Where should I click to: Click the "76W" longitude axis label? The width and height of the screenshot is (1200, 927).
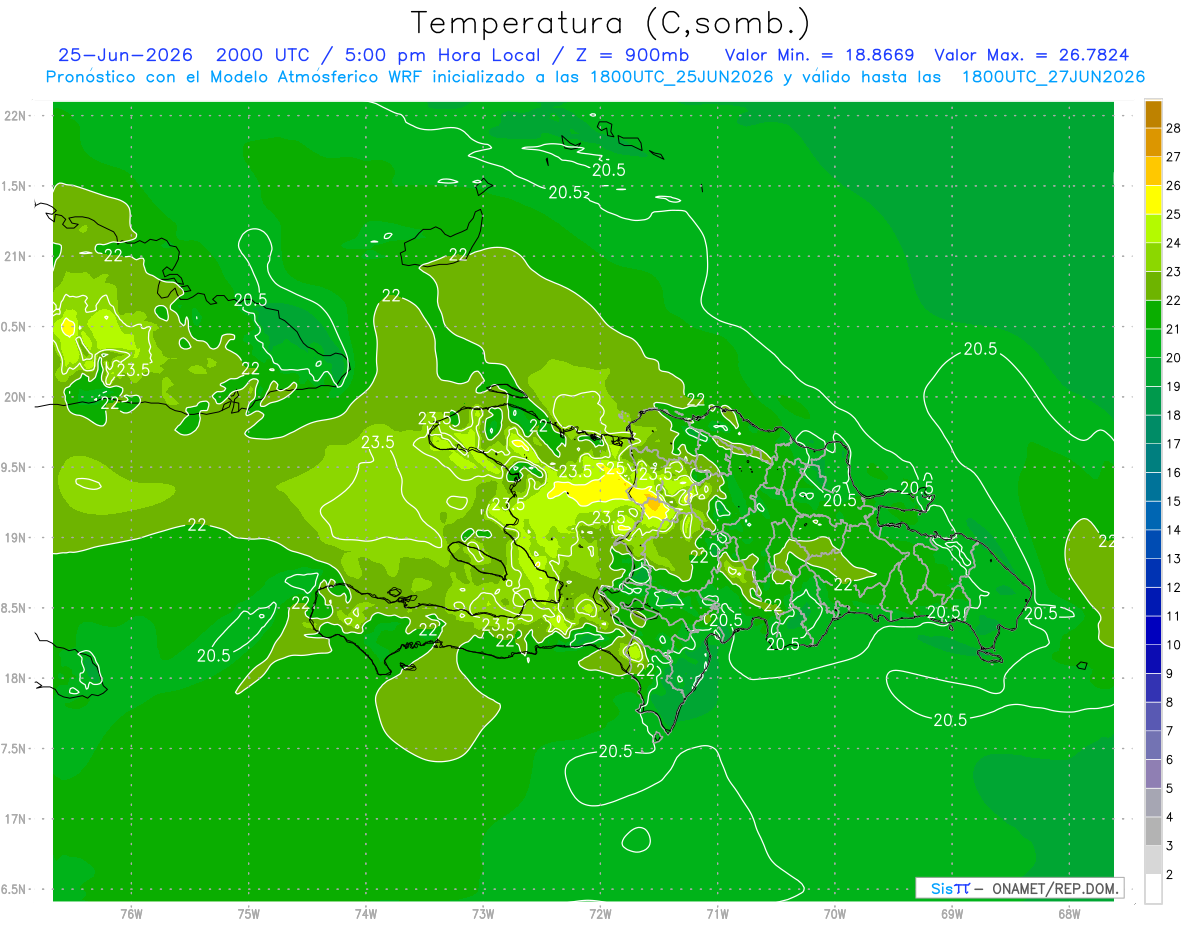click(131, 914)
